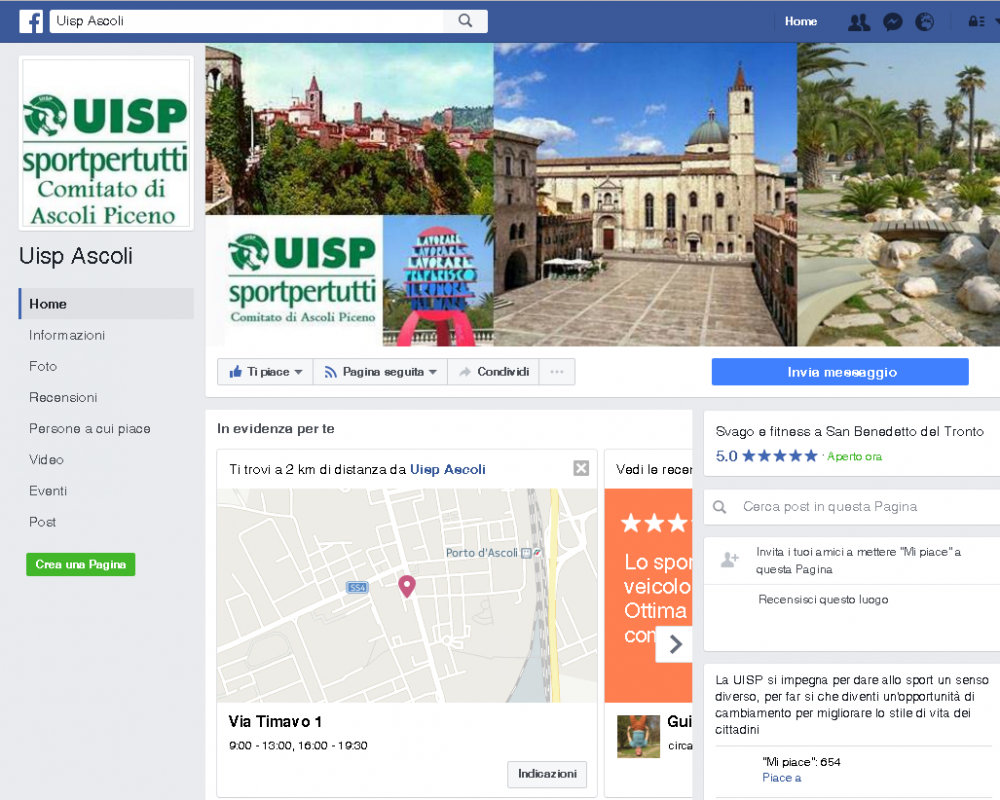The image size is (1000, 800).
Task: Open privacy shortcuts lock icon
Action: pyautogui.click(x=976, y=22)
